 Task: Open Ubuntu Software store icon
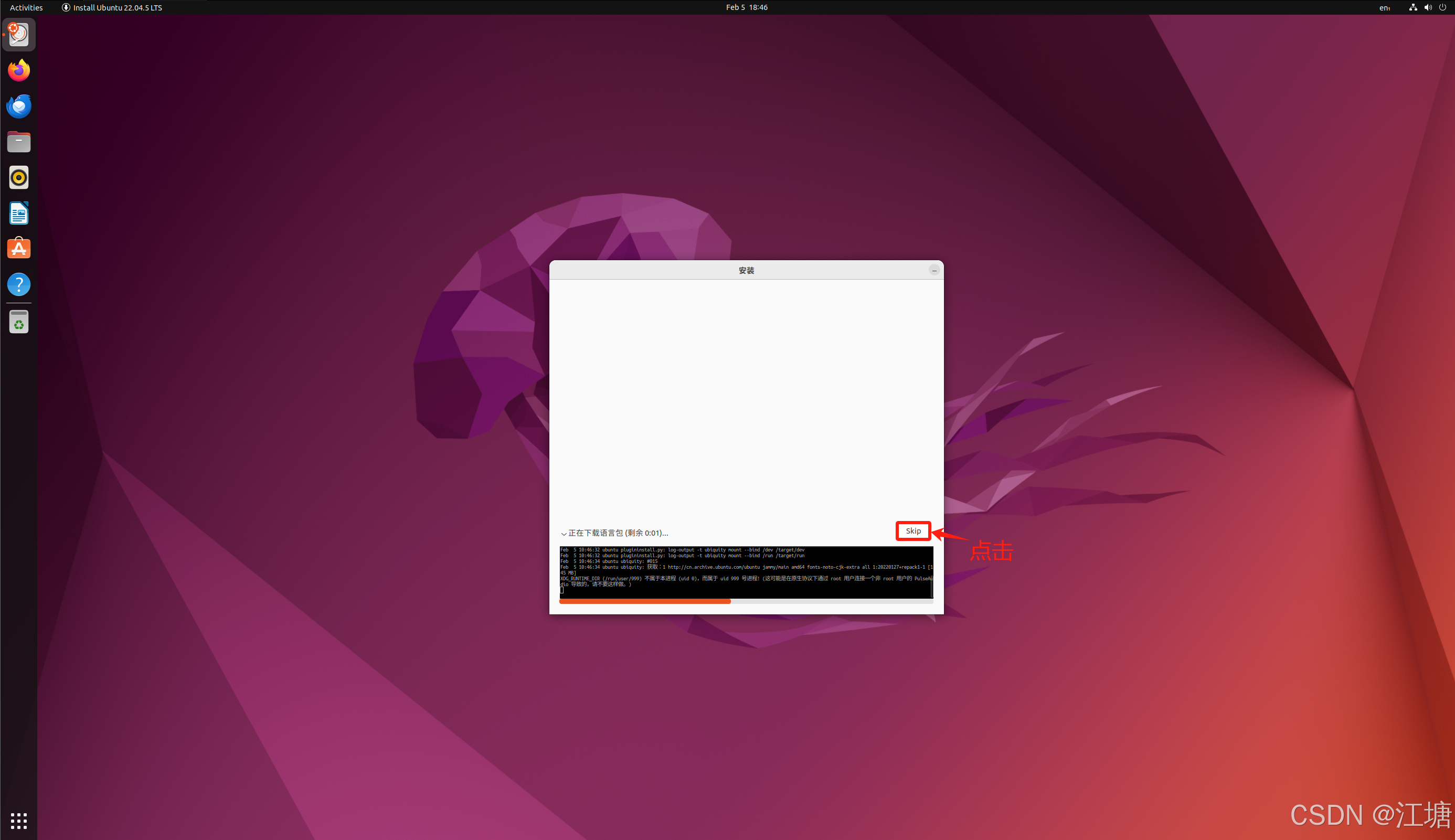18,249
